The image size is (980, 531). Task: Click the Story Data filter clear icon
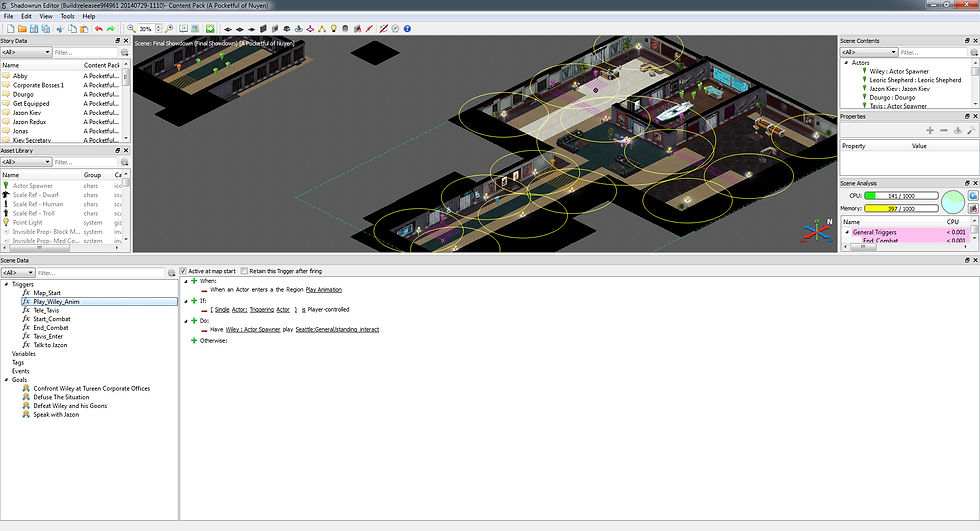[x=124, y=52]
